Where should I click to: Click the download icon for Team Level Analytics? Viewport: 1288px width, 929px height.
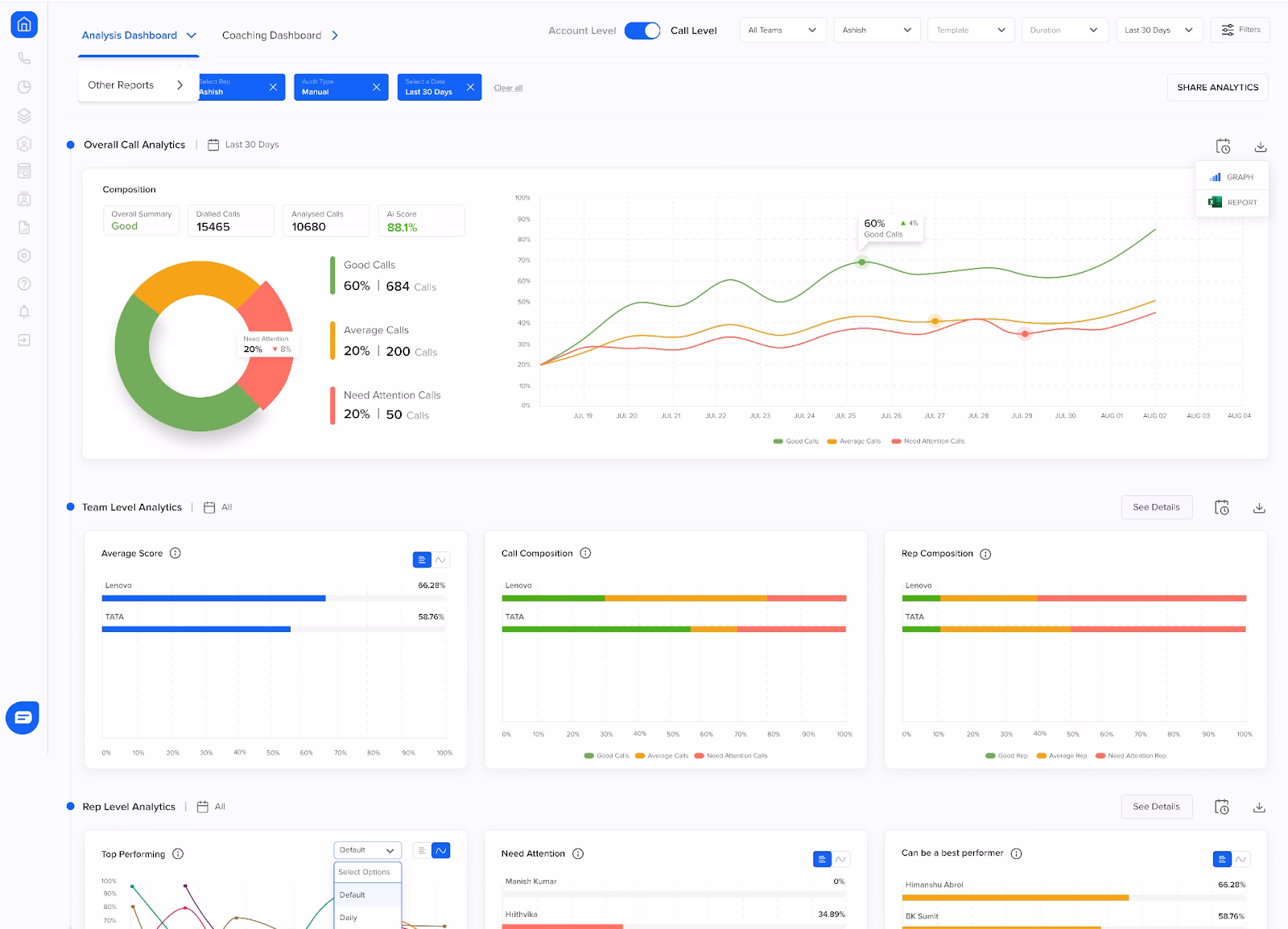click(x=1260, y=507)
